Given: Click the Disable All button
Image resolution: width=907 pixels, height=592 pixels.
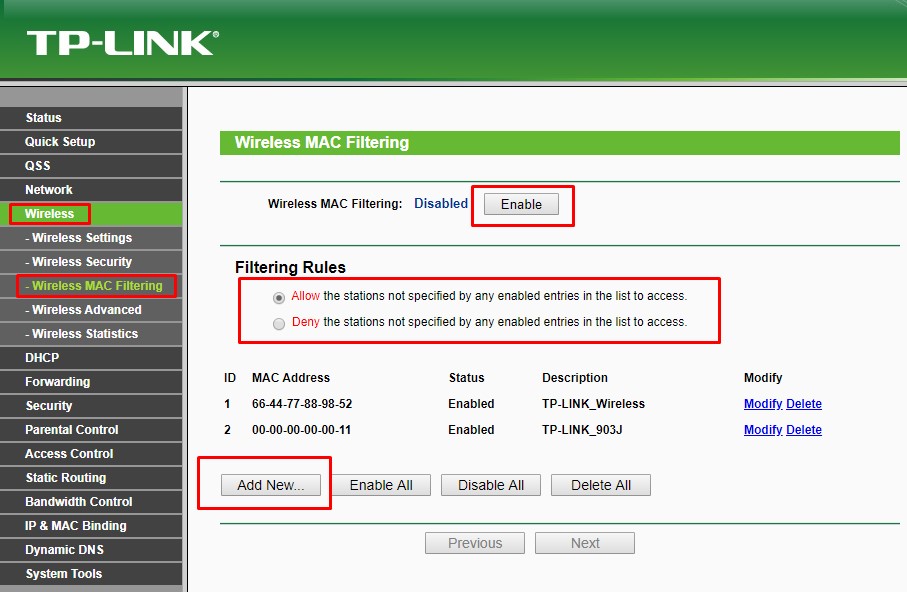Looking at the screenshot, I should click(x=491, y=485).
